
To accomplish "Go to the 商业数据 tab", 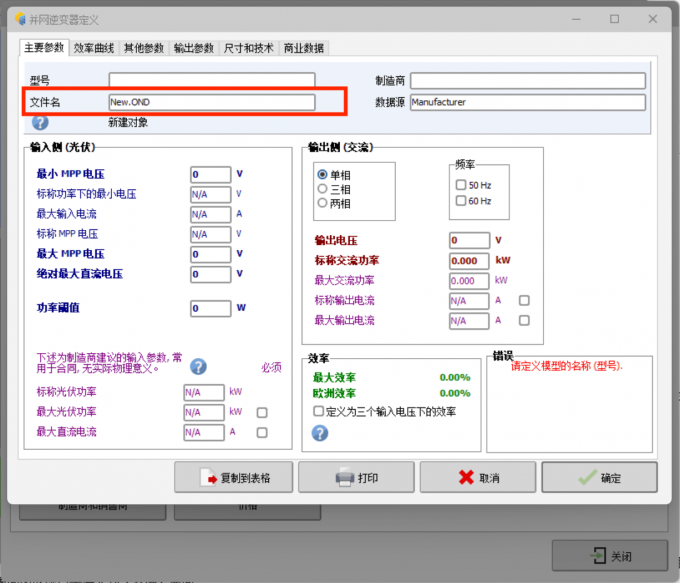I will click(305, 48).
